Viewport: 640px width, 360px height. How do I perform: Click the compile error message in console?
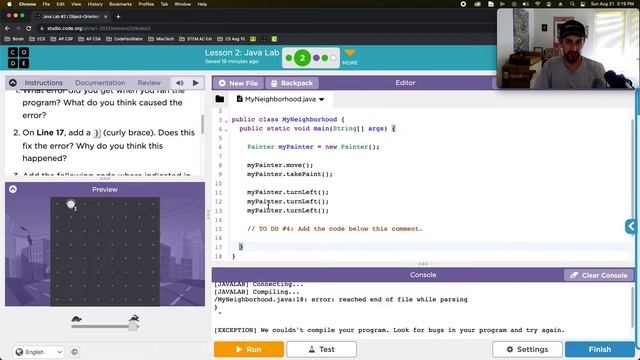[x=341, y=300]
